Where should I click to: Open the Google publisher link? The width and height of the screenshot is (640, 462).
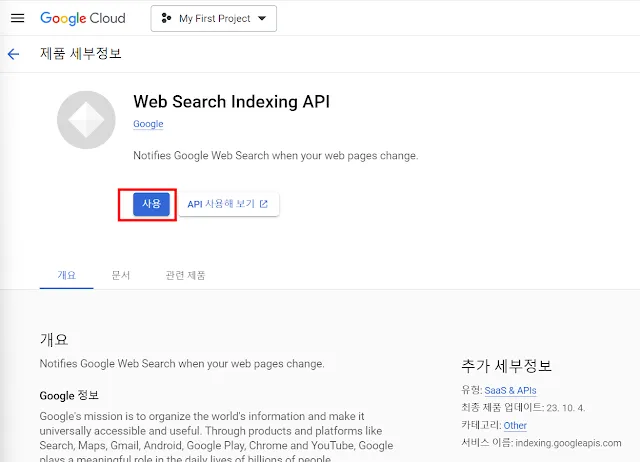148,124
